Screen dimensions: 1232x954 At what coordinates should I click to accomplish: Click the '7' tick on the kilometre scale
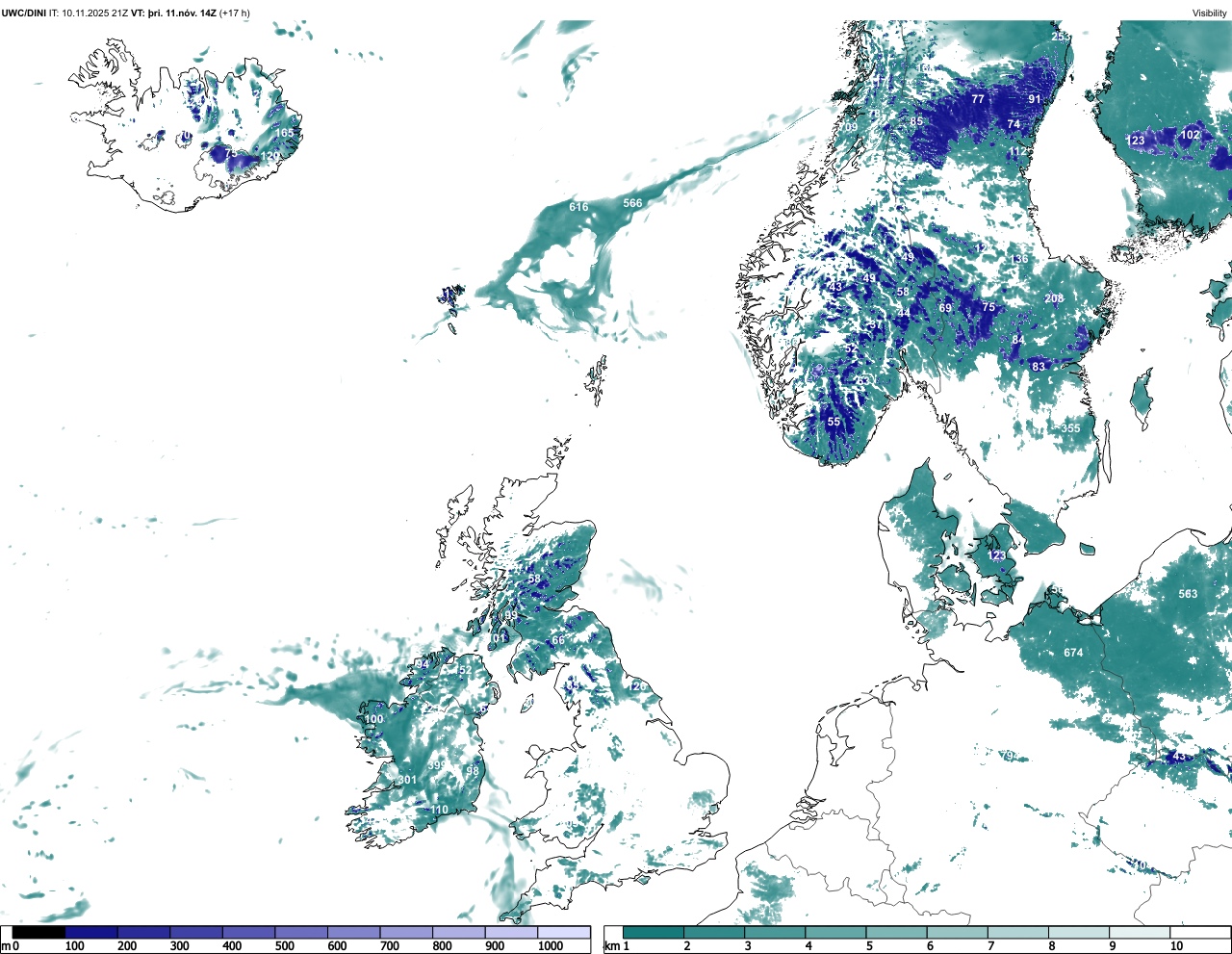pyautogui.click(x=991, y=946)
